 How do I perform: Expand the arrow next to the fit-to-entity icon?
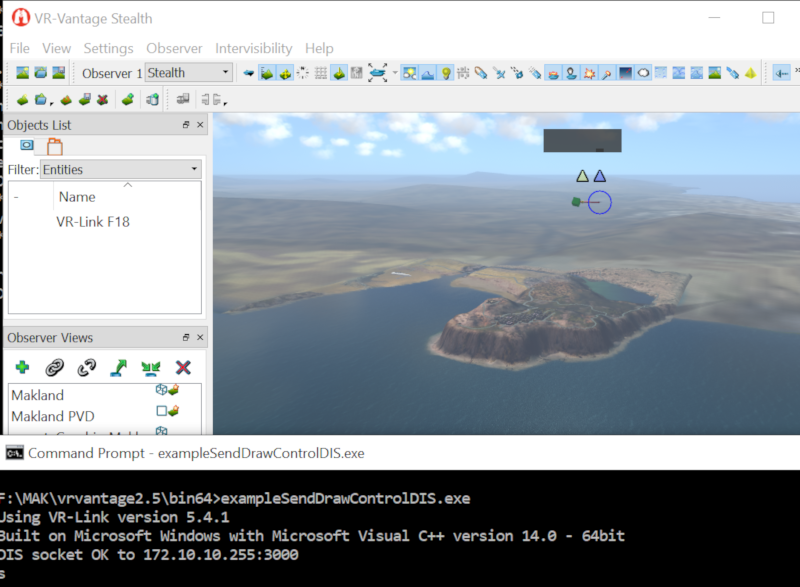point(394,73)
